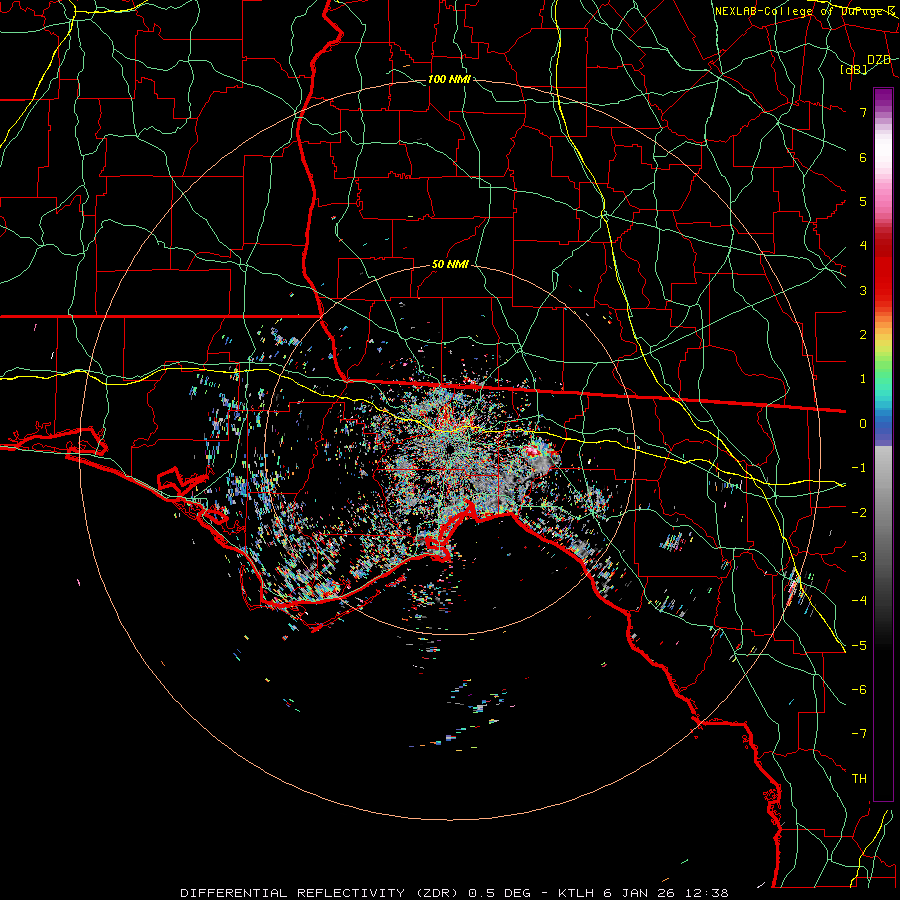Click the "7" value on the color scale
The image size is (900, 900).
pos(863,112)
